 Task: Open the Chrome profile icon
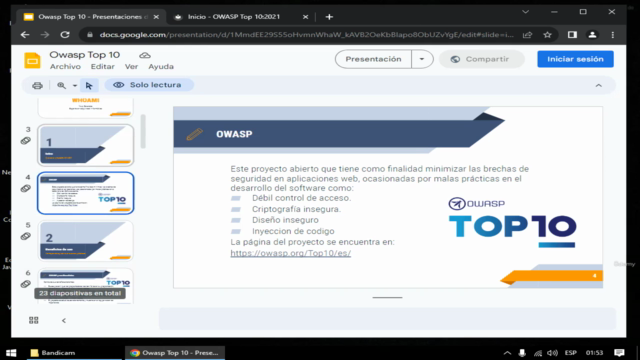[592, 35]
